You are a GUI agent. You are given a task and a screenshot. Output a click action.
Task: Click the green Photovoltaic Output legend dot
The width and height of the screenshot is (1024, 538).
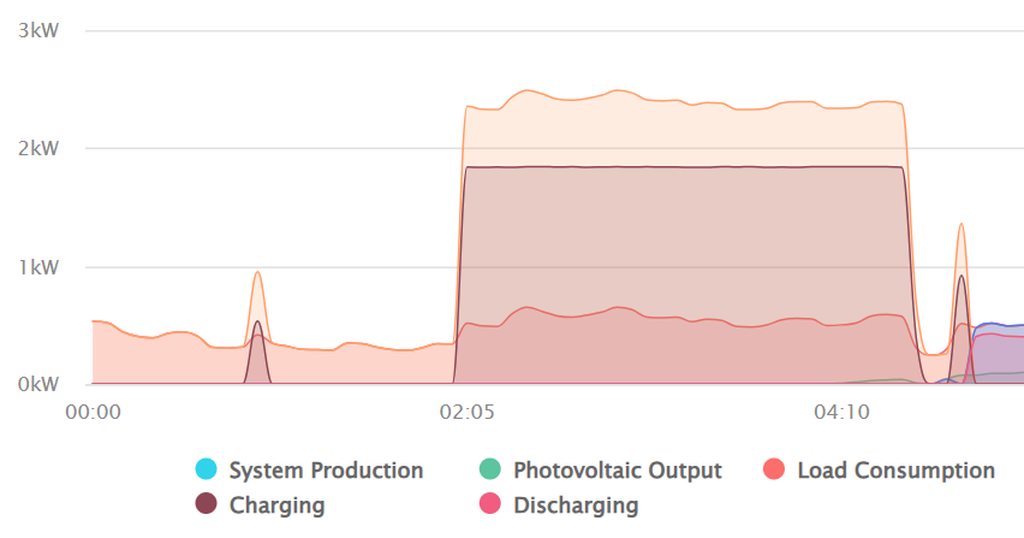pos(490,469)
